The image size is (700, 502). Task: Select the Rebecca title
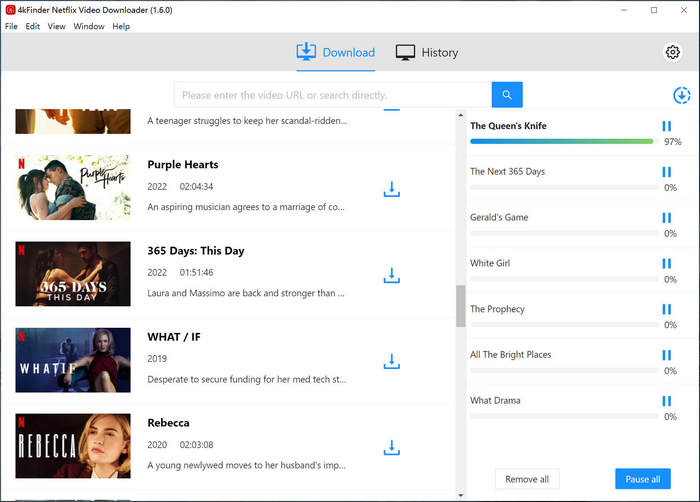168,423
